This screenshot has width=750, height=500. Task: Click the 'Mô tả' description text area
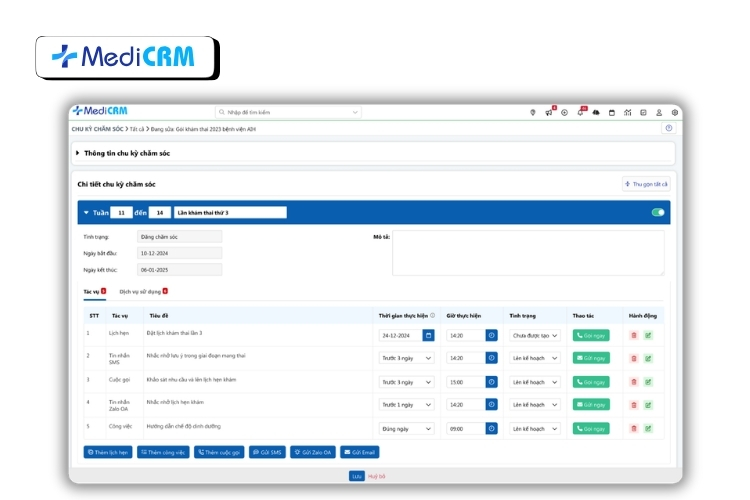528,253
